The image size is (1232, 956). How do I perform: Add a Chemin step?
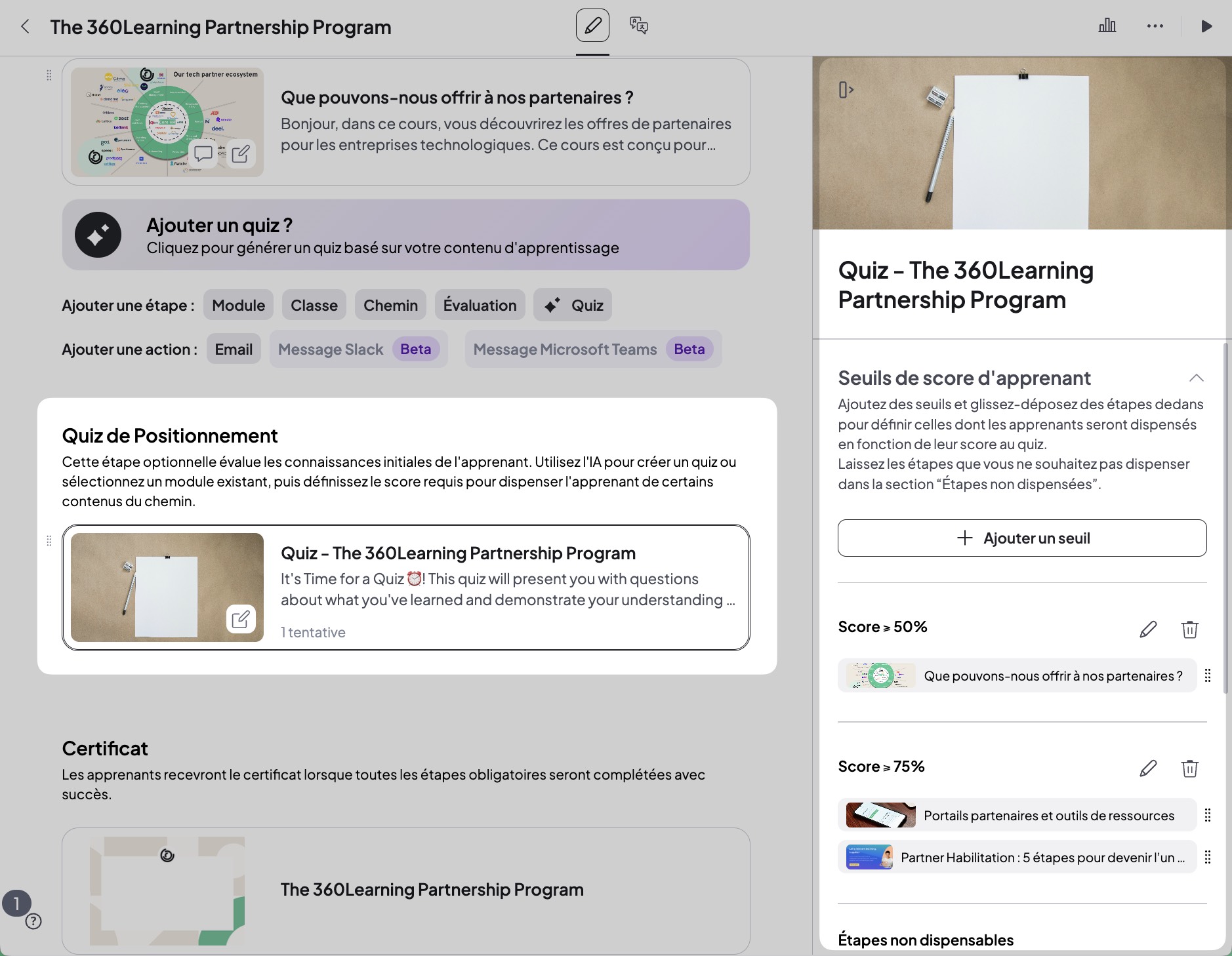click(x=390, y=306)
